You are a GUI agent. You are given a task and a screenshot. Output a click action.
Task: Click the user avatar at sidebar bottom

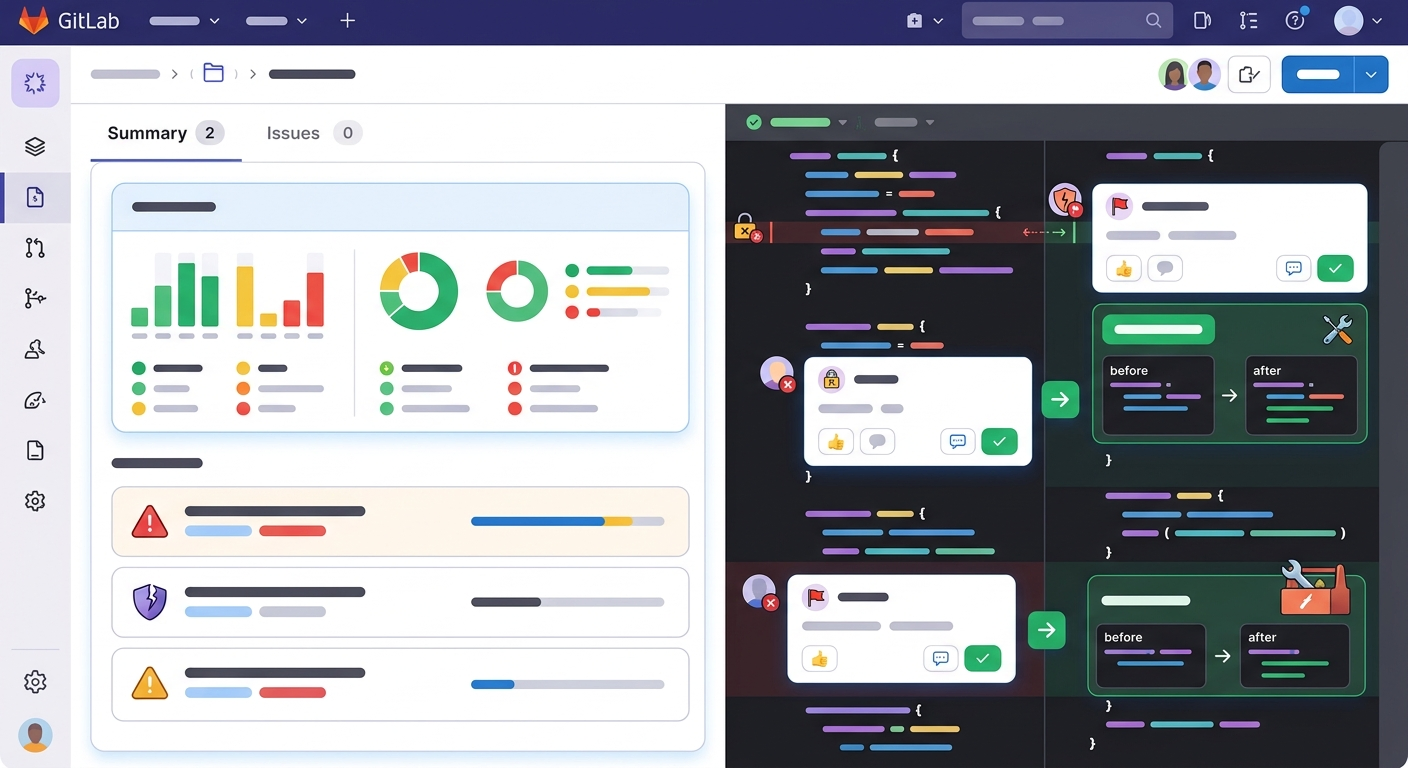[x=35, y=736]
